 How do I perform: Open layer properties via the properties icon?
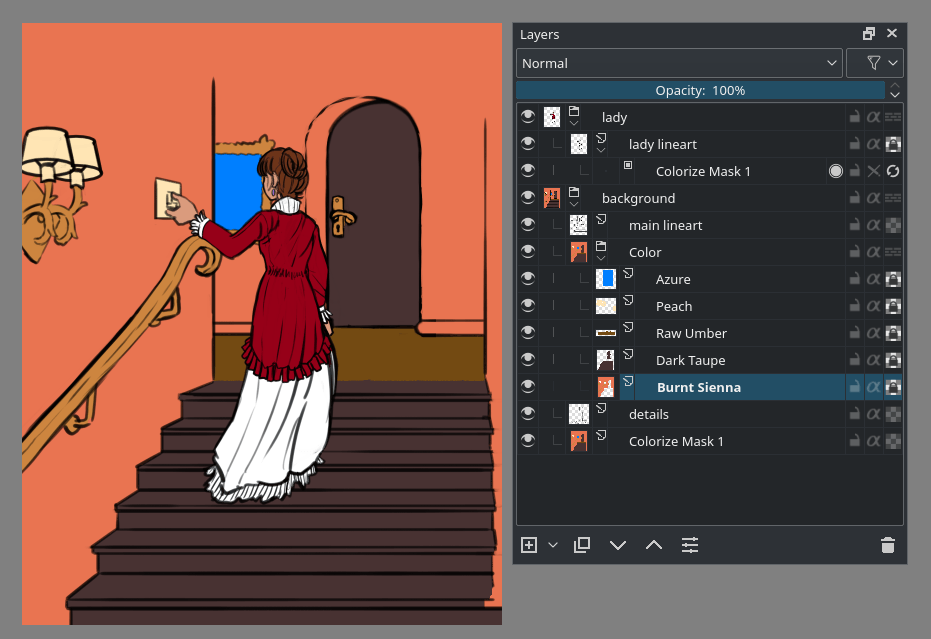point(689,545)
